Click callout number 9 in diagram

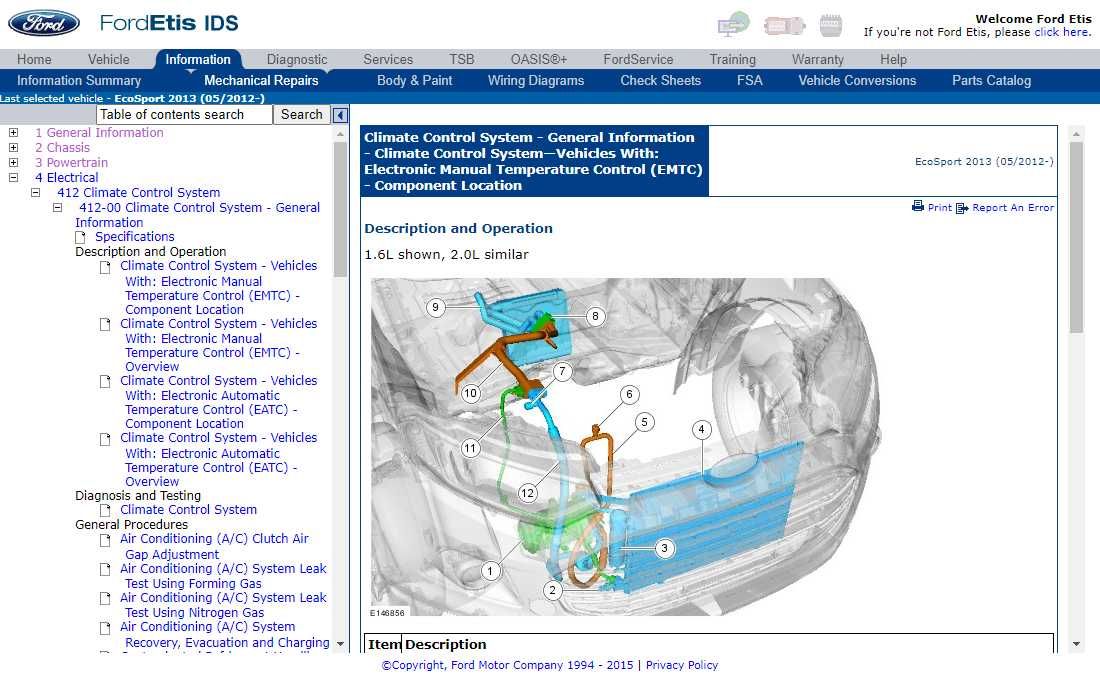coord(436,307)
